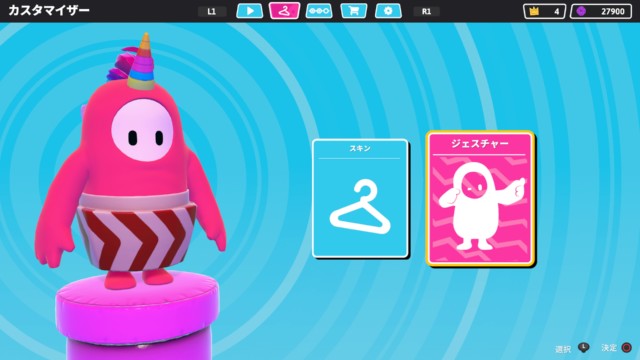Click the カスタマイザー title text
The height and width of the screenshot is (360, 640).
[49, 10]
